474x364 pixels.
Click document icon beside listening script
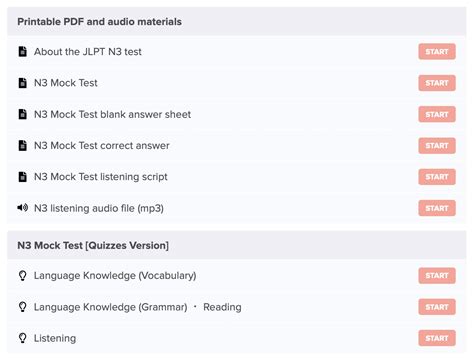(x=22, y=177)
